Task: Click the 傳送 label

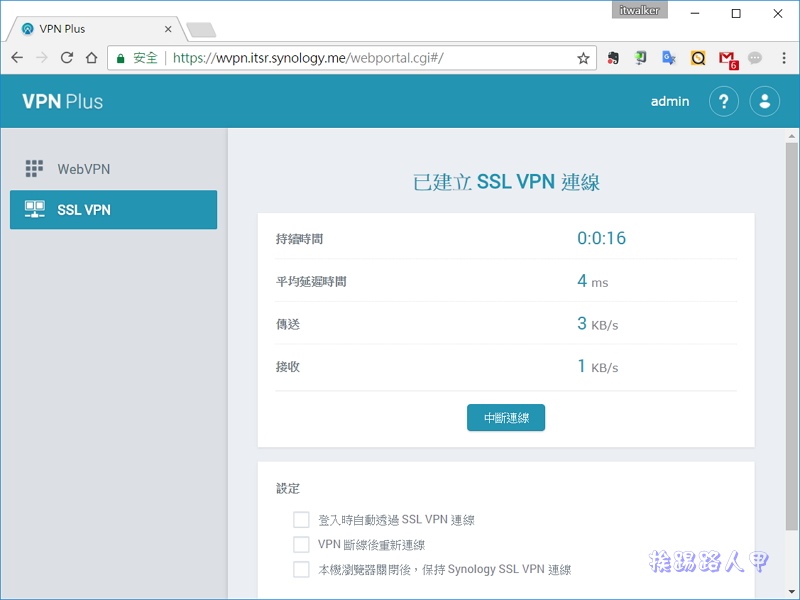Action: [x=288, y=324]
